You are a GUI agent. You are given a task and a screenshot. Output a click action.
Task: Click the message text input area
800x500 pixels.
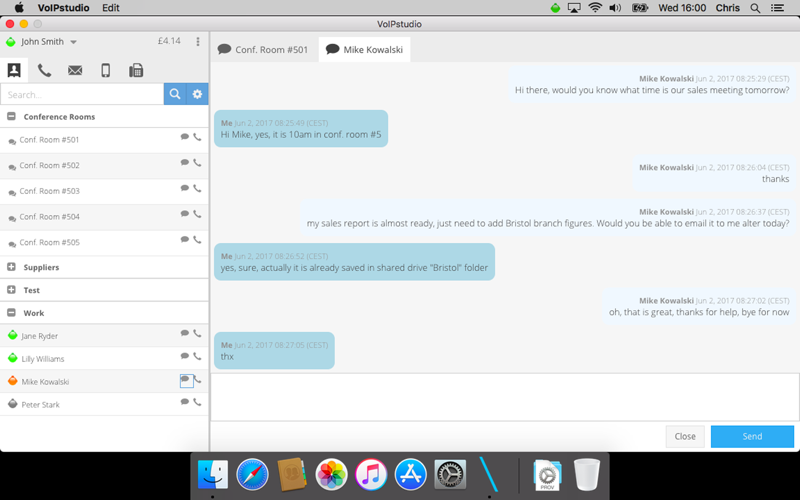point(505,397)
